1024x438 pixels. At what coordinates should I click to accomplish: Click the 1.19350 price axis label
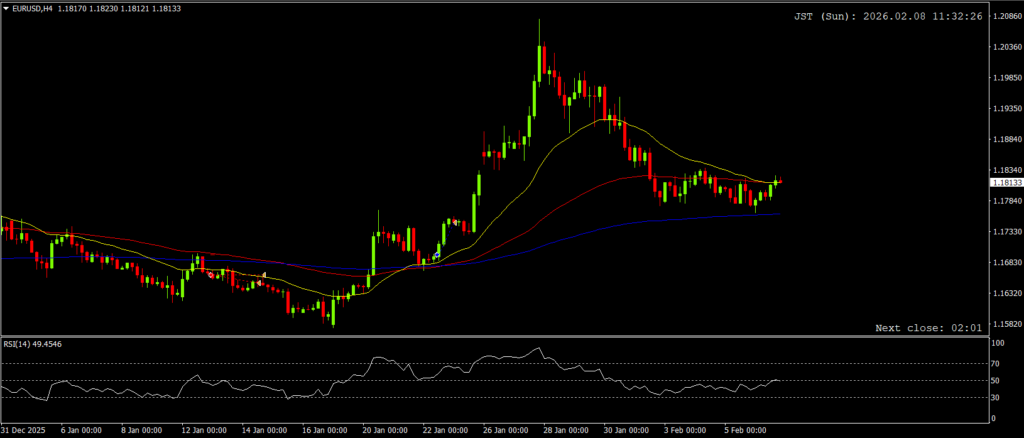pyautogui.click(x=1004, y=109)
